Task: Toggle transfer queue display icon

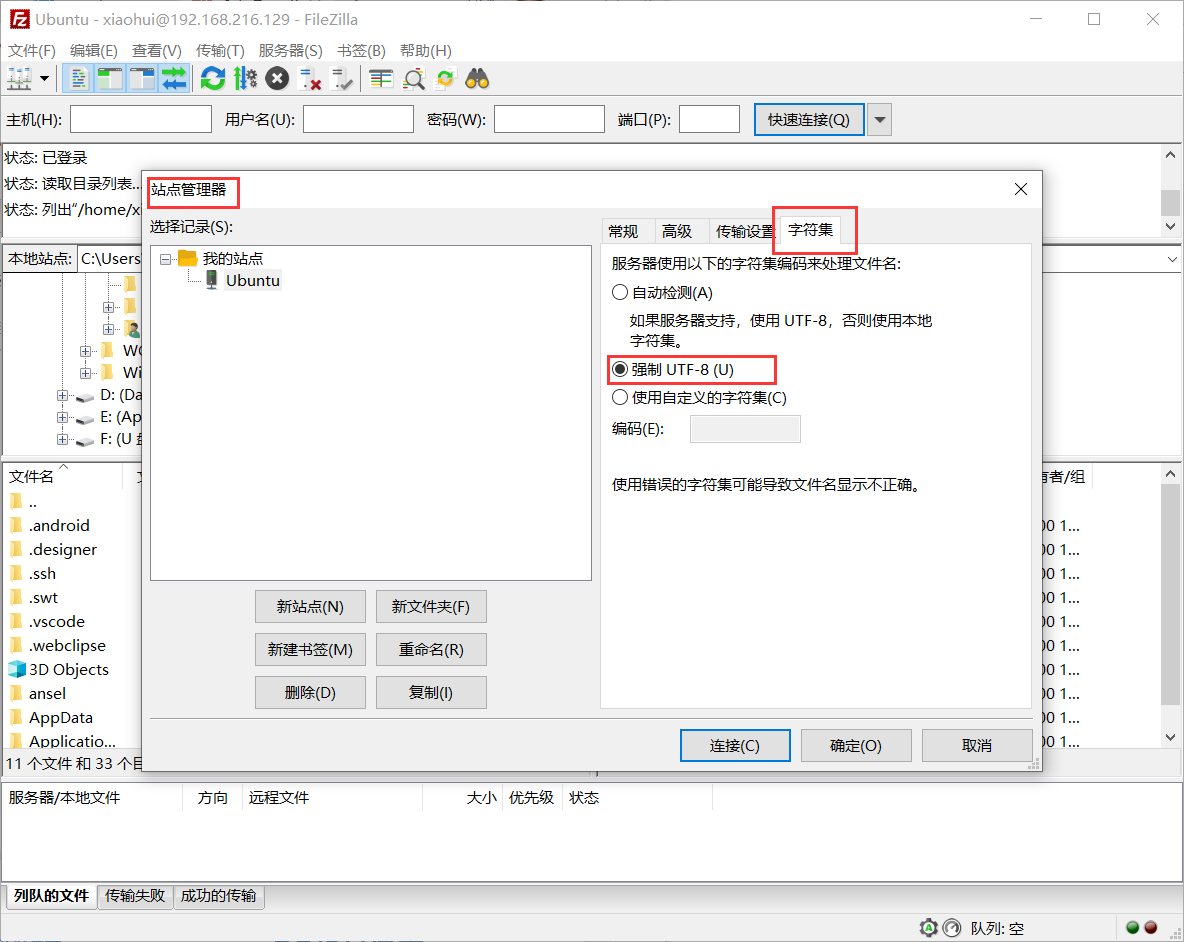Action: tap(174, 78)
